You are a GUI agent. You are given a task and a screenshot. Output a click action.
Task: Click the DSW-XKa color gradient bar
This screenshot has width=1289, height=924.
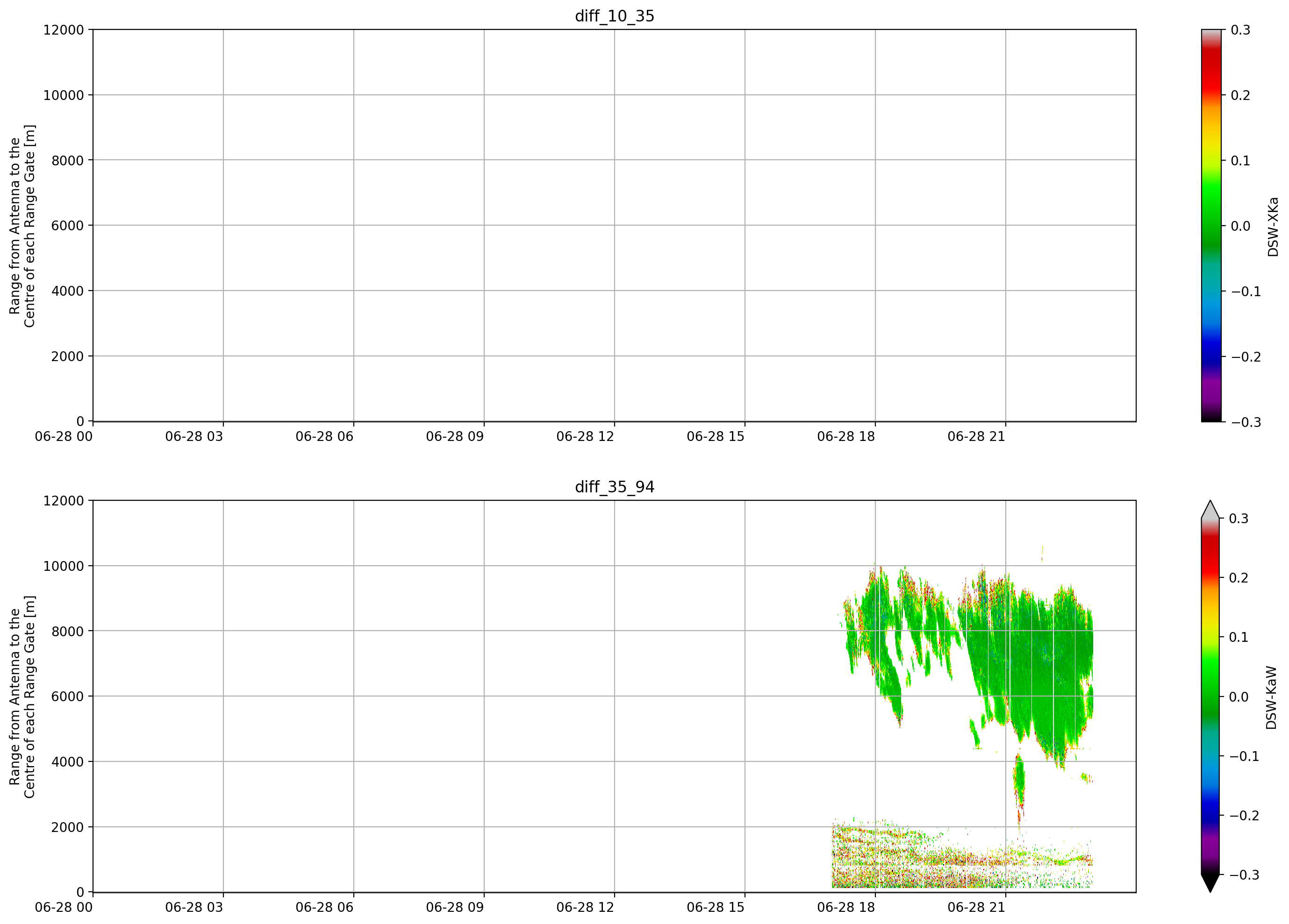tap(1210, 226)
